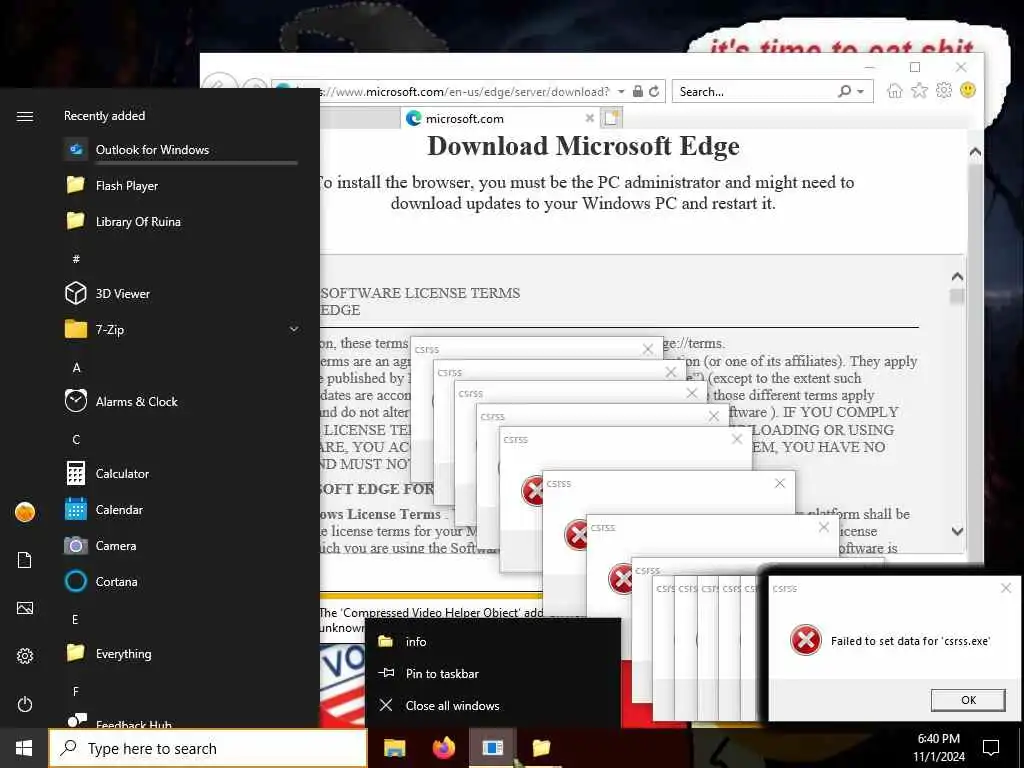Screen dimensions: 1024x768
Task: Refresh the microsoft.com page
Action: (654, 91)
